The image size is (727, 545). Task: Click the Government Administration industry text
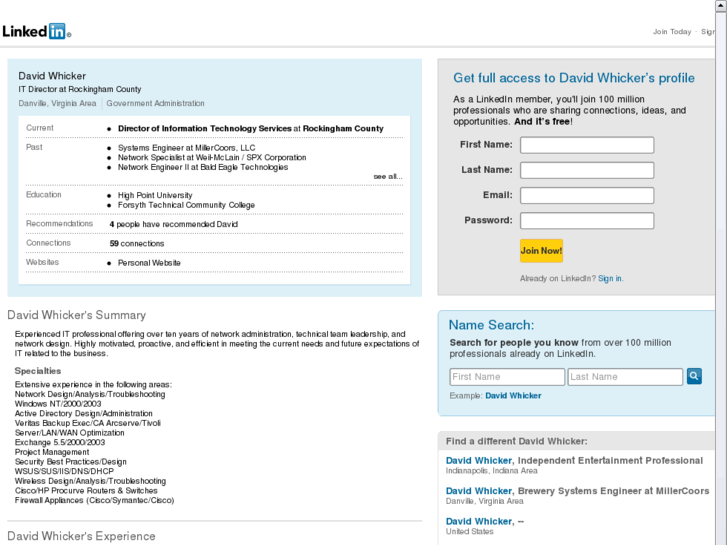pyautogui.click(x=155, y=103)
